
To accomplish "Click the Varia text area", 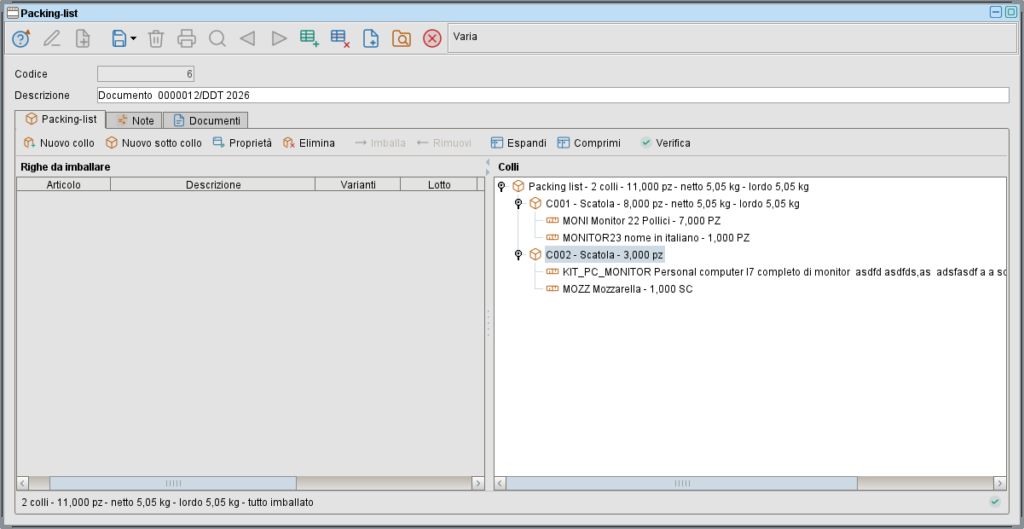I will 732,38.
